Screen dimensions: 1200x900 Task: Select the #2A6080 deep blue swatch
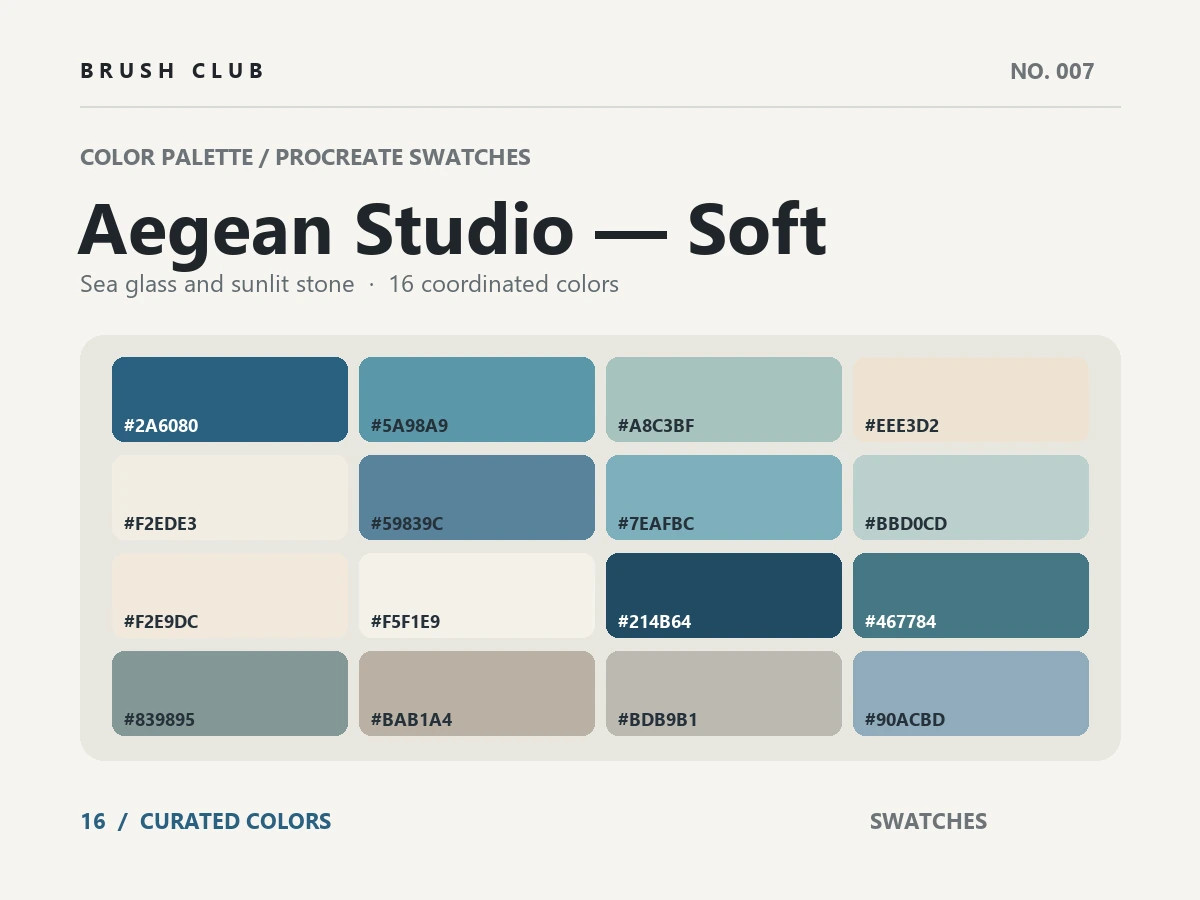[230, 399]
